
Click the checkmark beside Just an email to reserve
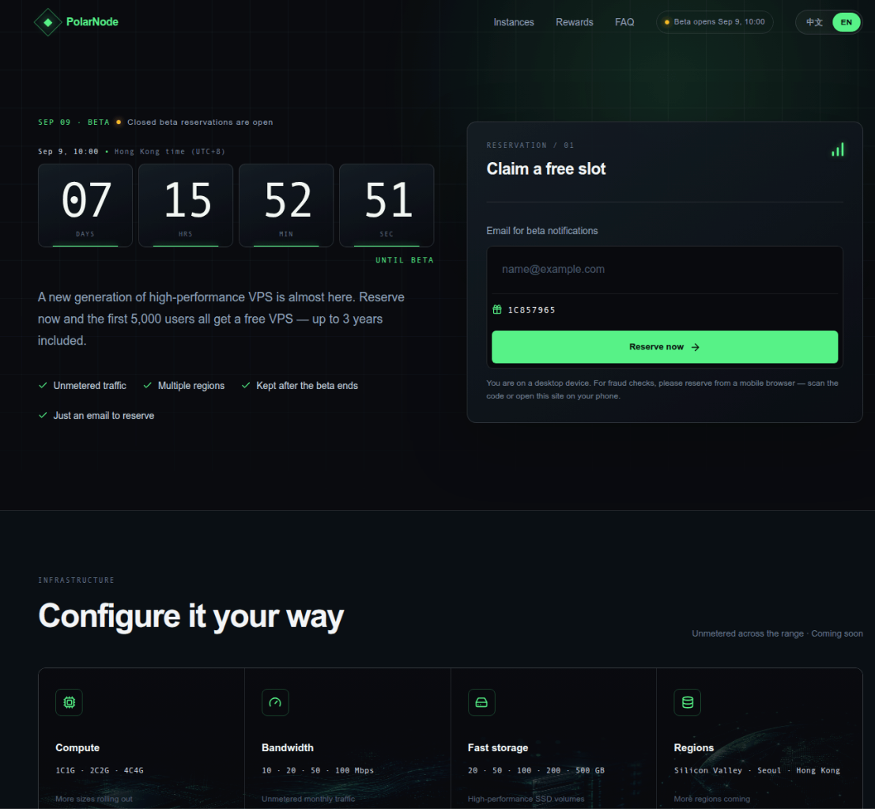[x=43, y=416]
